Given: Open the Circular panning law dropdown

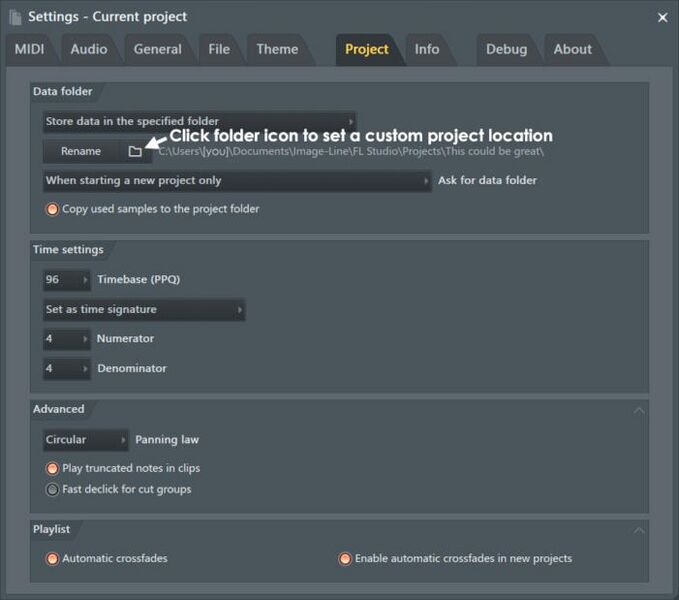Looking at the screenshot, I should 86,440.
